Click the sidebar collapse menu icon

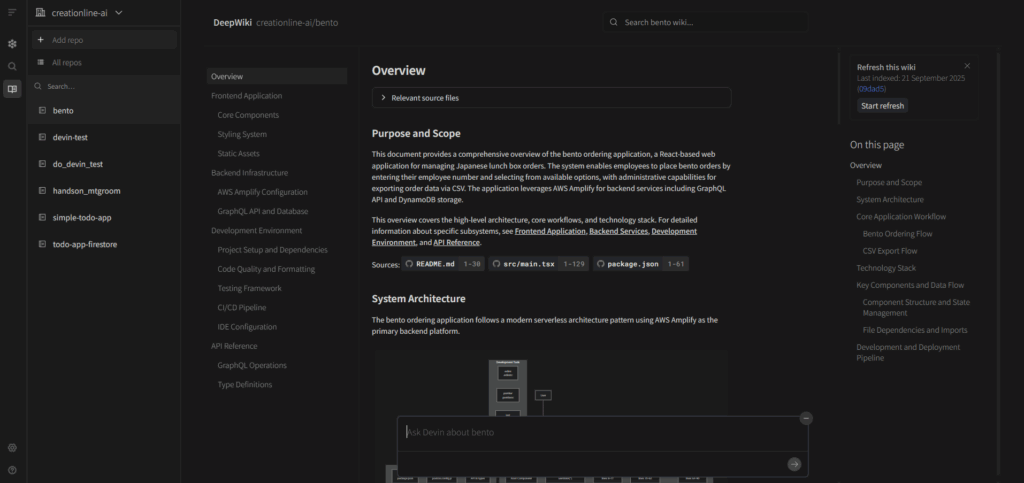pyautogui.click(x=12, y=13)
